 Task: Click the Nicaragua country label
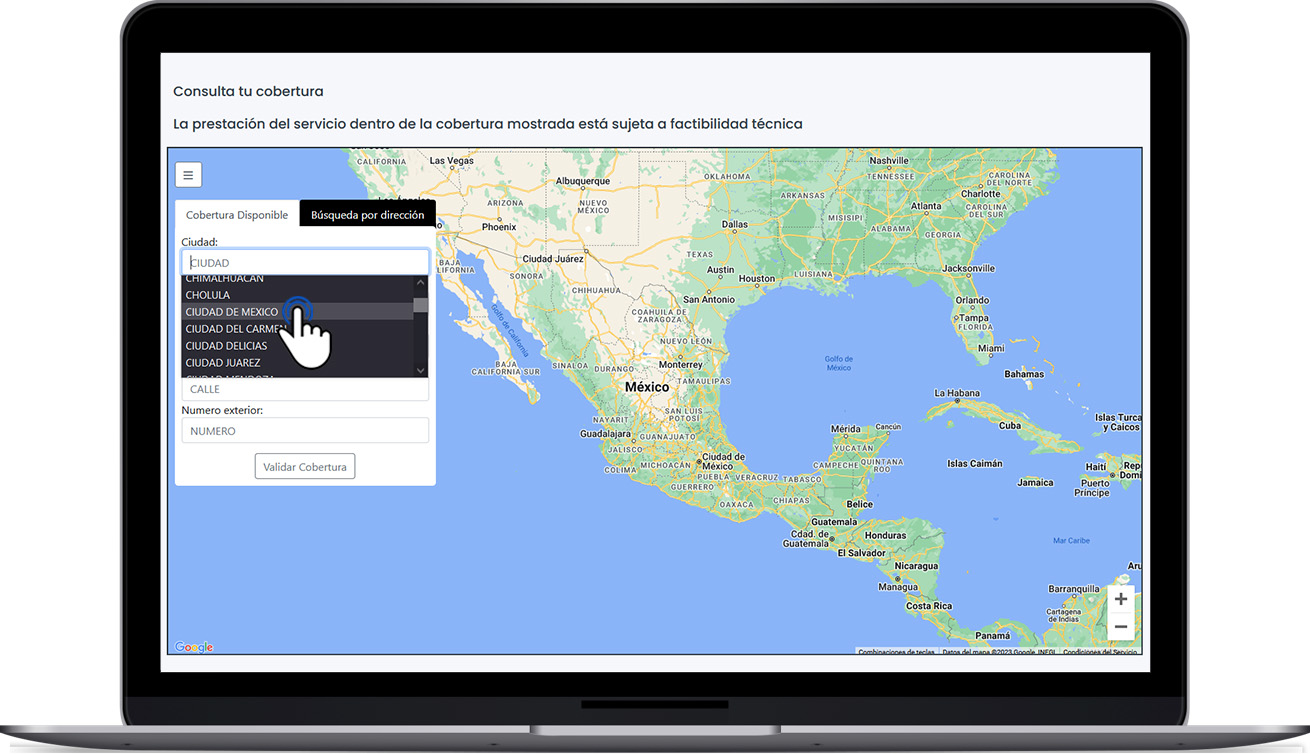coord(917,565)
